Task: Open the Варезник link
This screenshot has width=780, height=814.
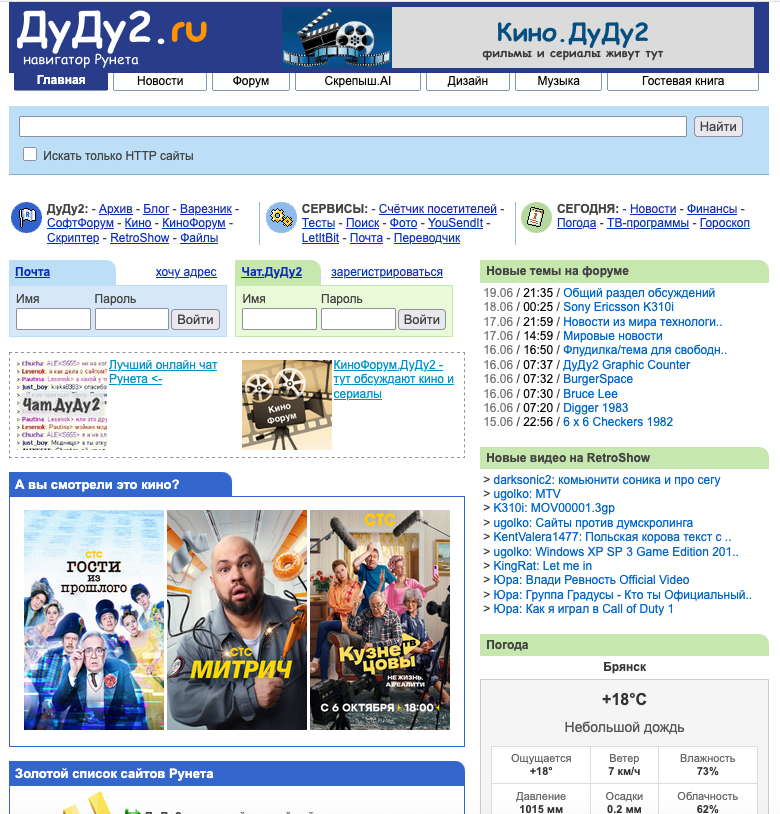Action: pos(206,209)
